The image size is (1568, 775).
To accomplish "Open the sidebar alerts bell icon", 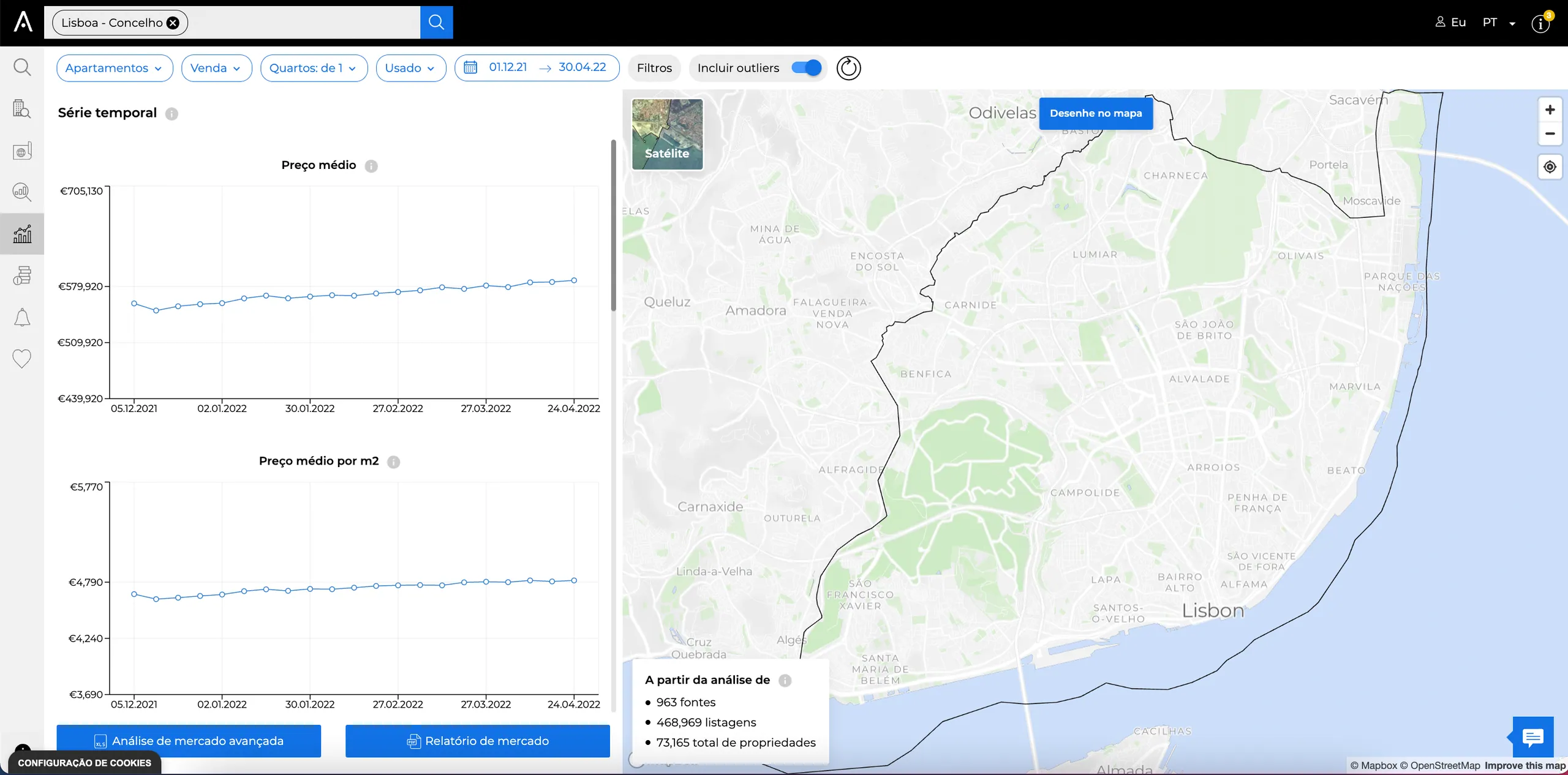I will point(22,317).
